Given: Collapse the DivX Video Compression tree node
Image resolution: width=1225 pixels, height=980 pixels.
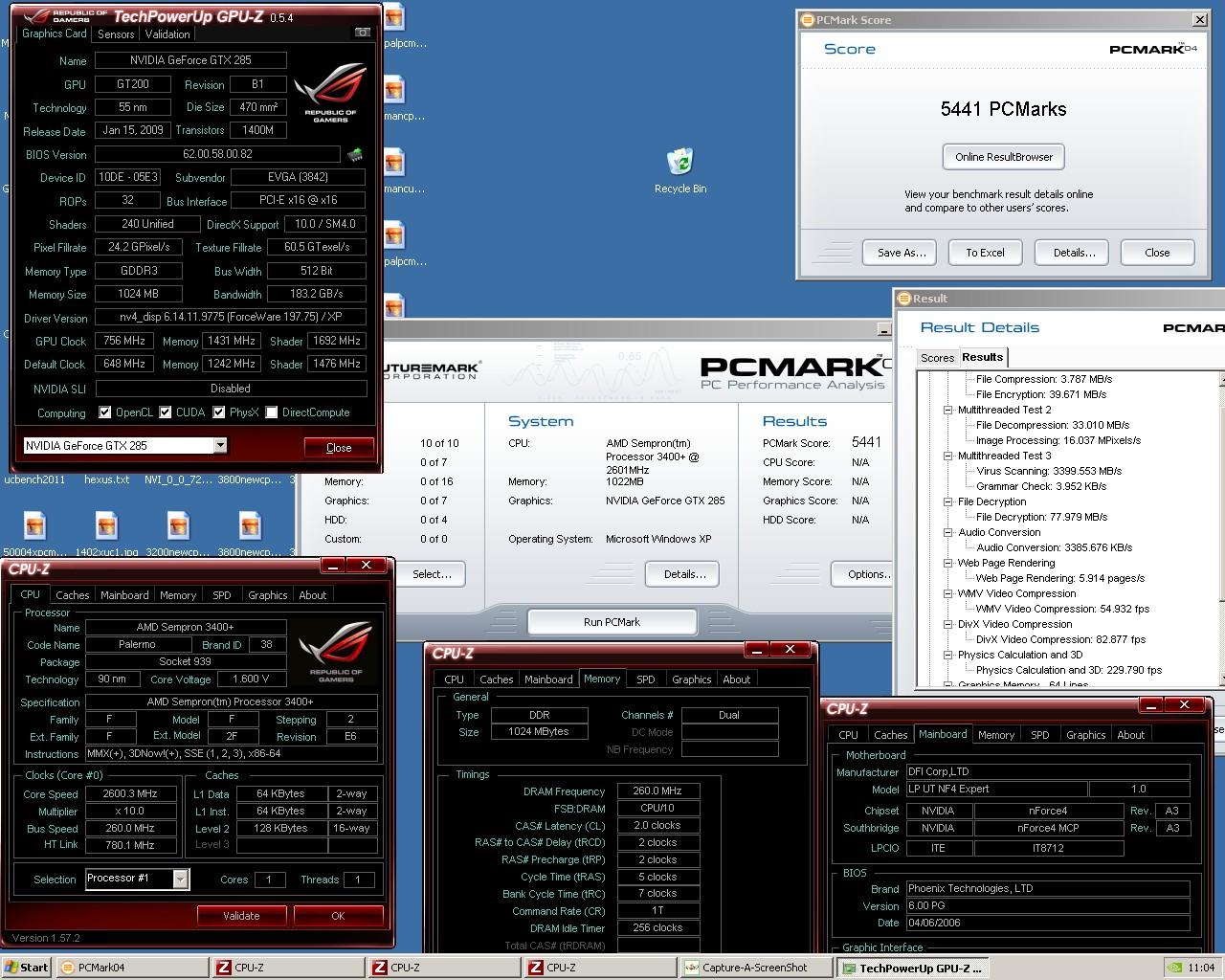Looking at the screenshot, I should 948,624.
